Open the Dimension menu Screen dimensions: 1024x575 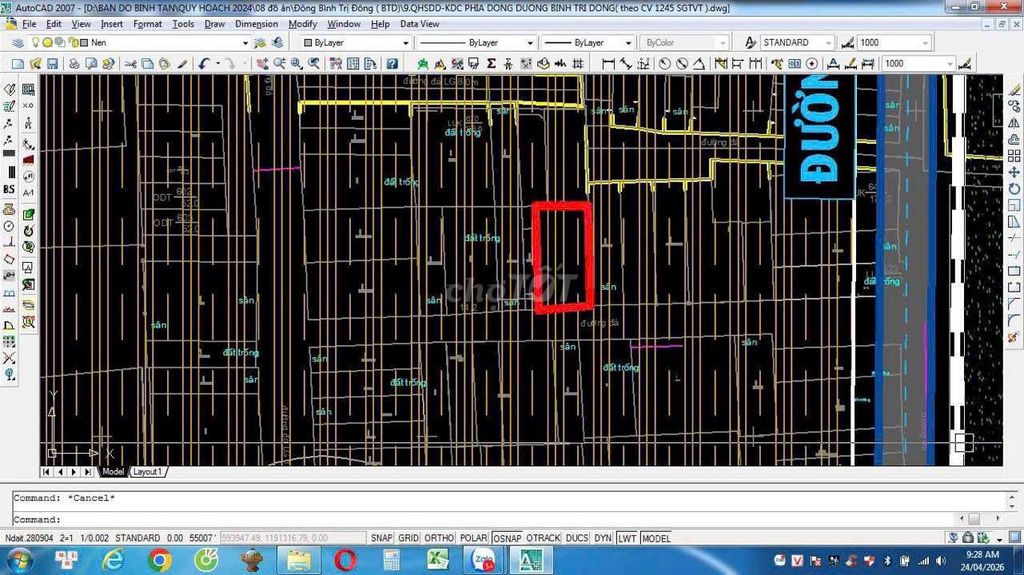pos(256,24)
